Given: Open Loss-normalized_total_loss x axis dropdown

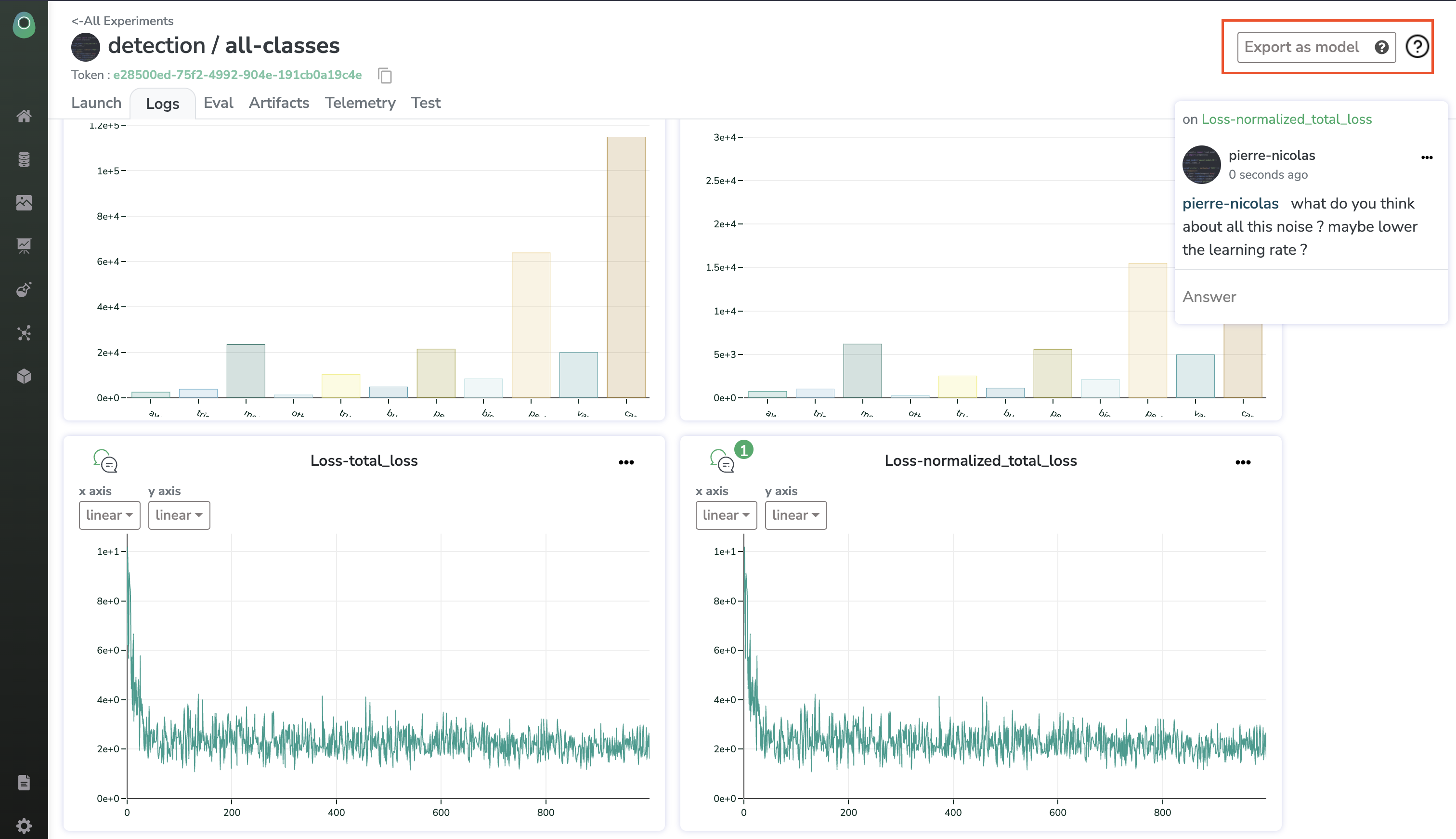Looking at the screenshot, I should coord(726,515).
